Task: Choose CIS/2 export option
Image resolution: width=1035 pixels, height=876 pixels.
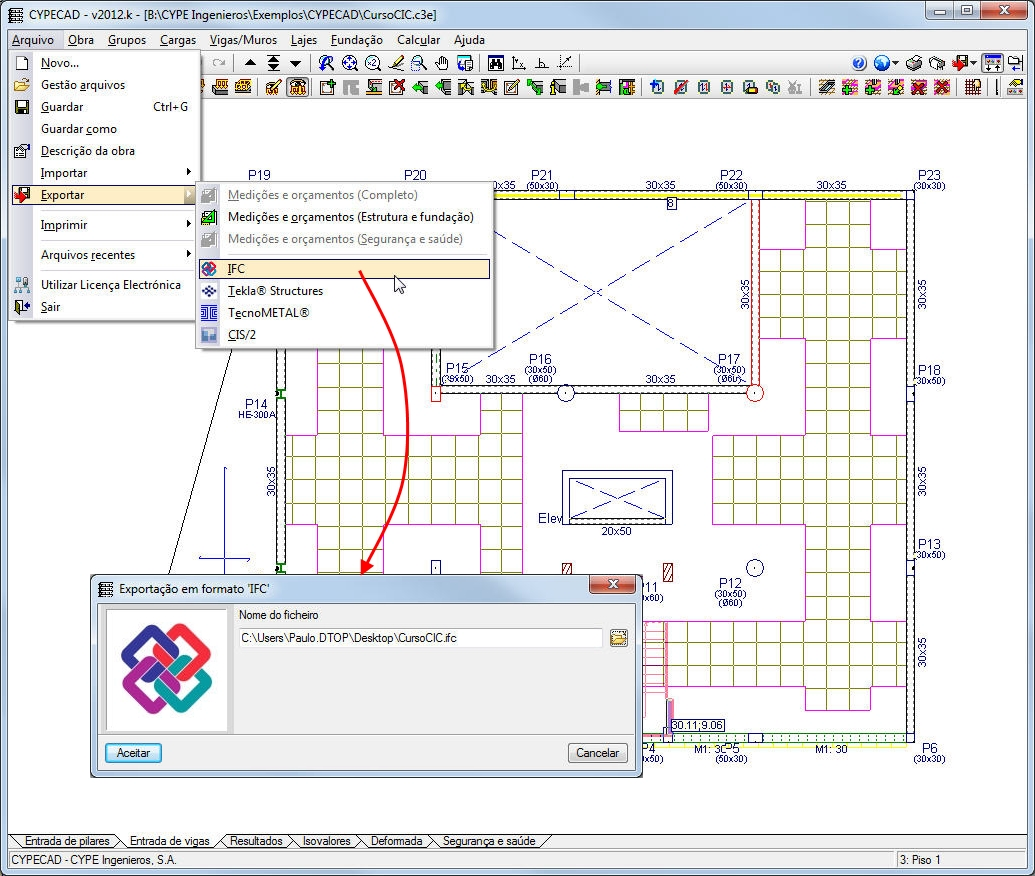Action: [344, 334]
